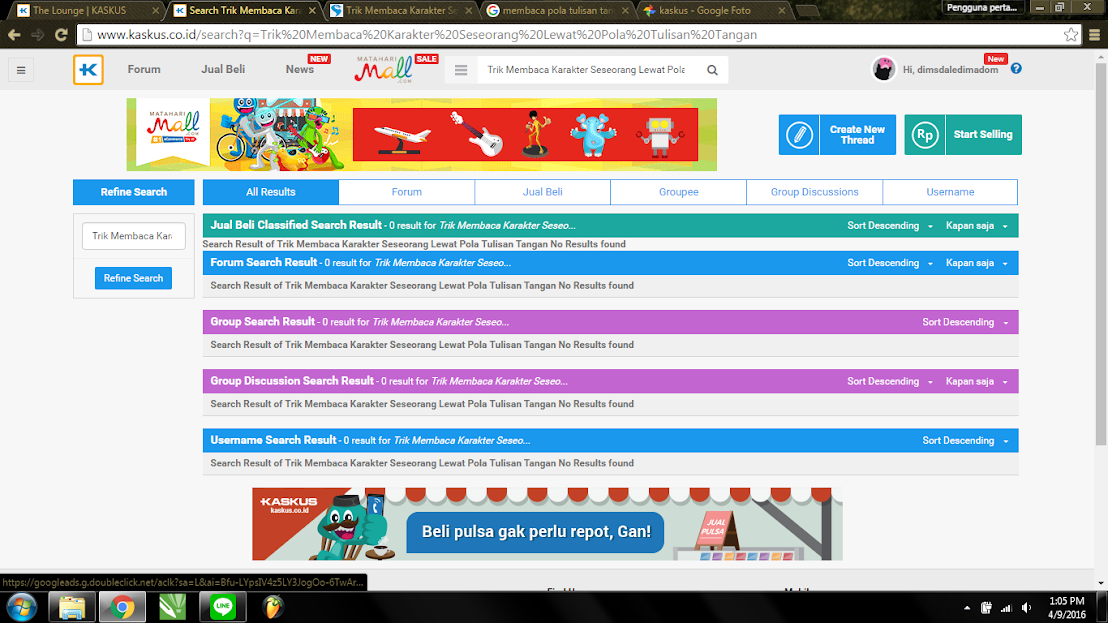Switch to the Group Discussions tab
The width and height of the screenshot is (1108, 623).
tap(814, 192)
